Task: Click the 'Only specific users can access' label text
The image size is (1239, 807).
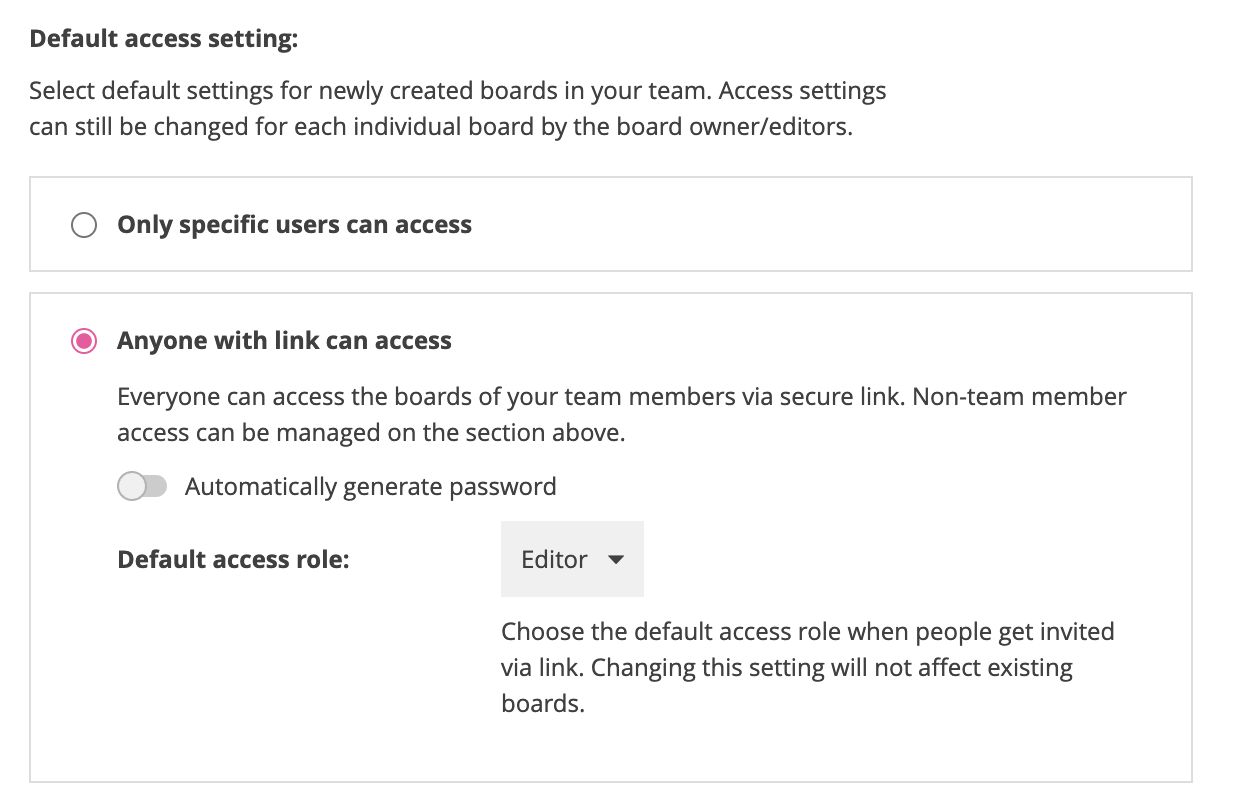Action: (294, 225)
